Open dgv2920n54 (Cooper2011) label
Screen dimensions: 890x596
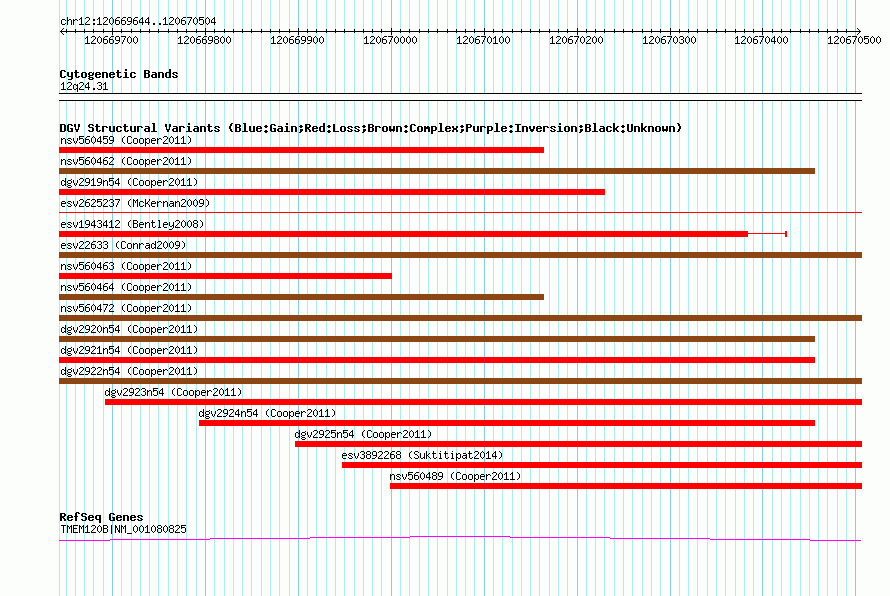pos(129,329)
